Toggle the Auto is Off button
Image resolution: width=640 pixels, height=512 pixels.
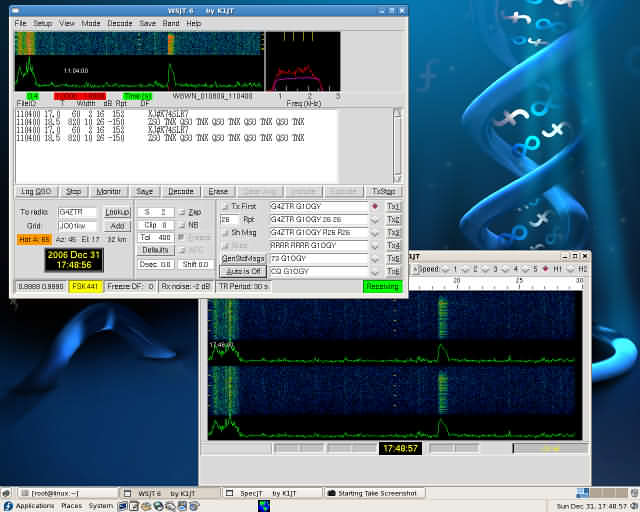[243, 271]
